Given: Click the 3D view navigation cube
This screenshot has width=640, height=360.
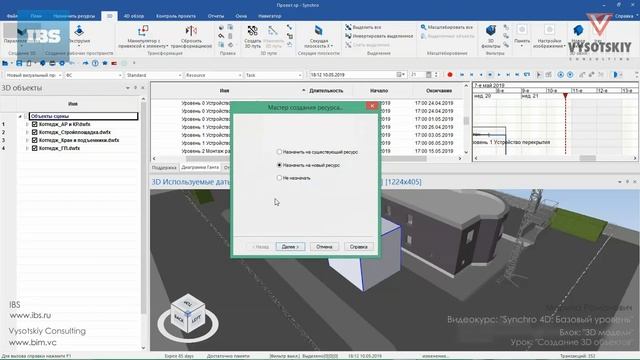Looking at the screenshot, I should pos(188,314).
